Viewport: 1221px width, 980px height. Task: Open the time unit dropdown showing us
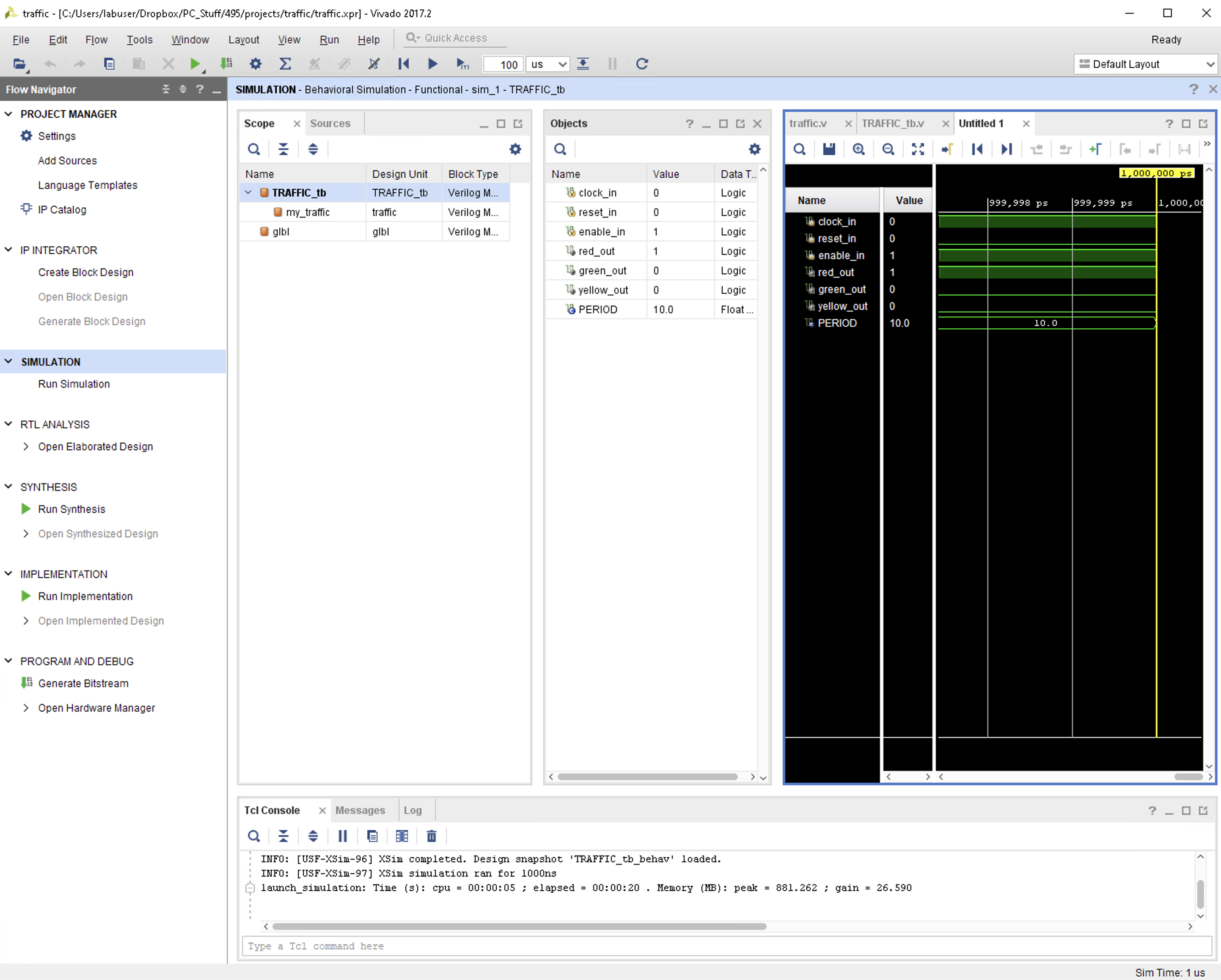pos(547,64)
